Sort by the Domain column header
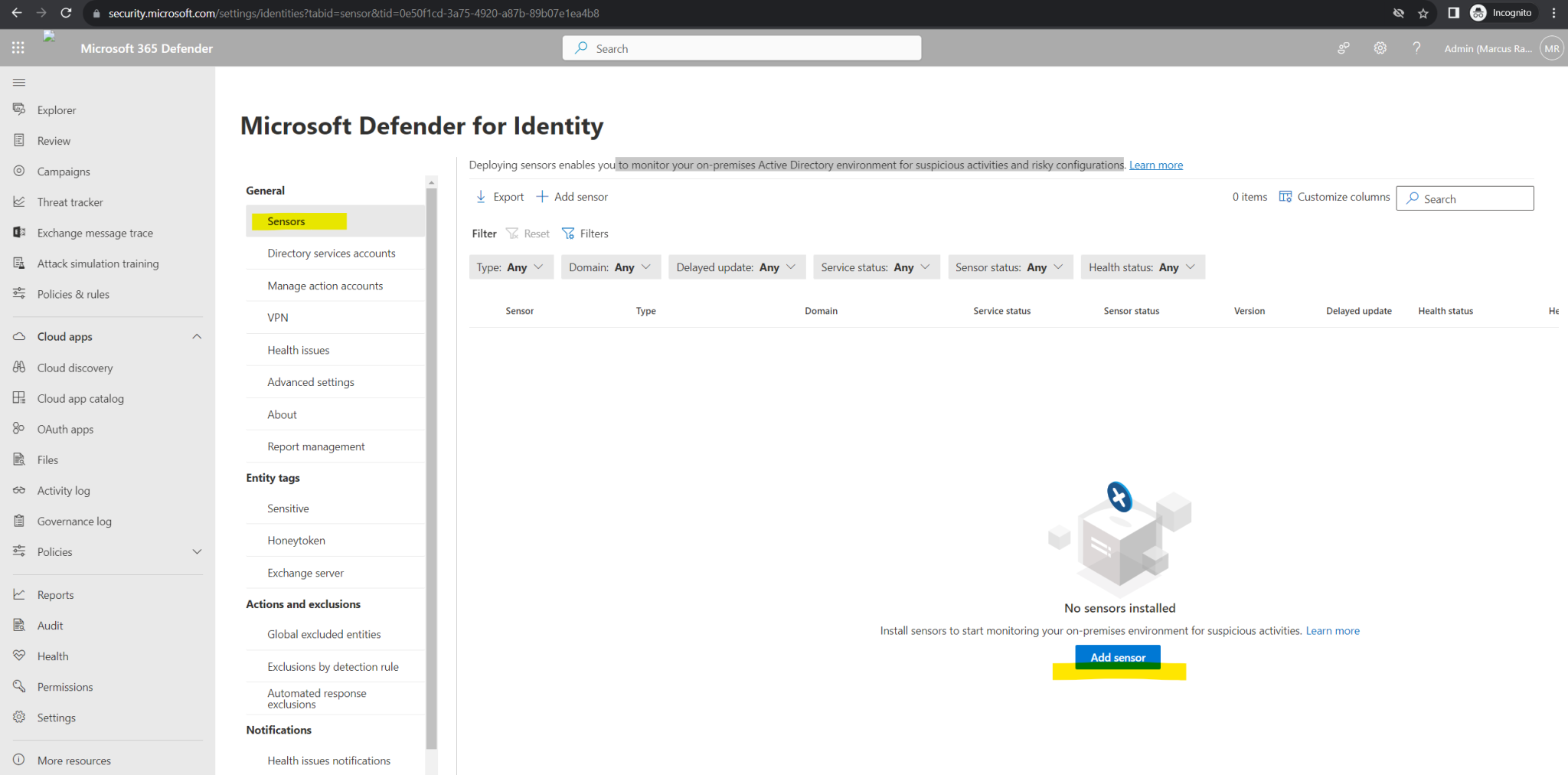 click(x=821, y=311)
